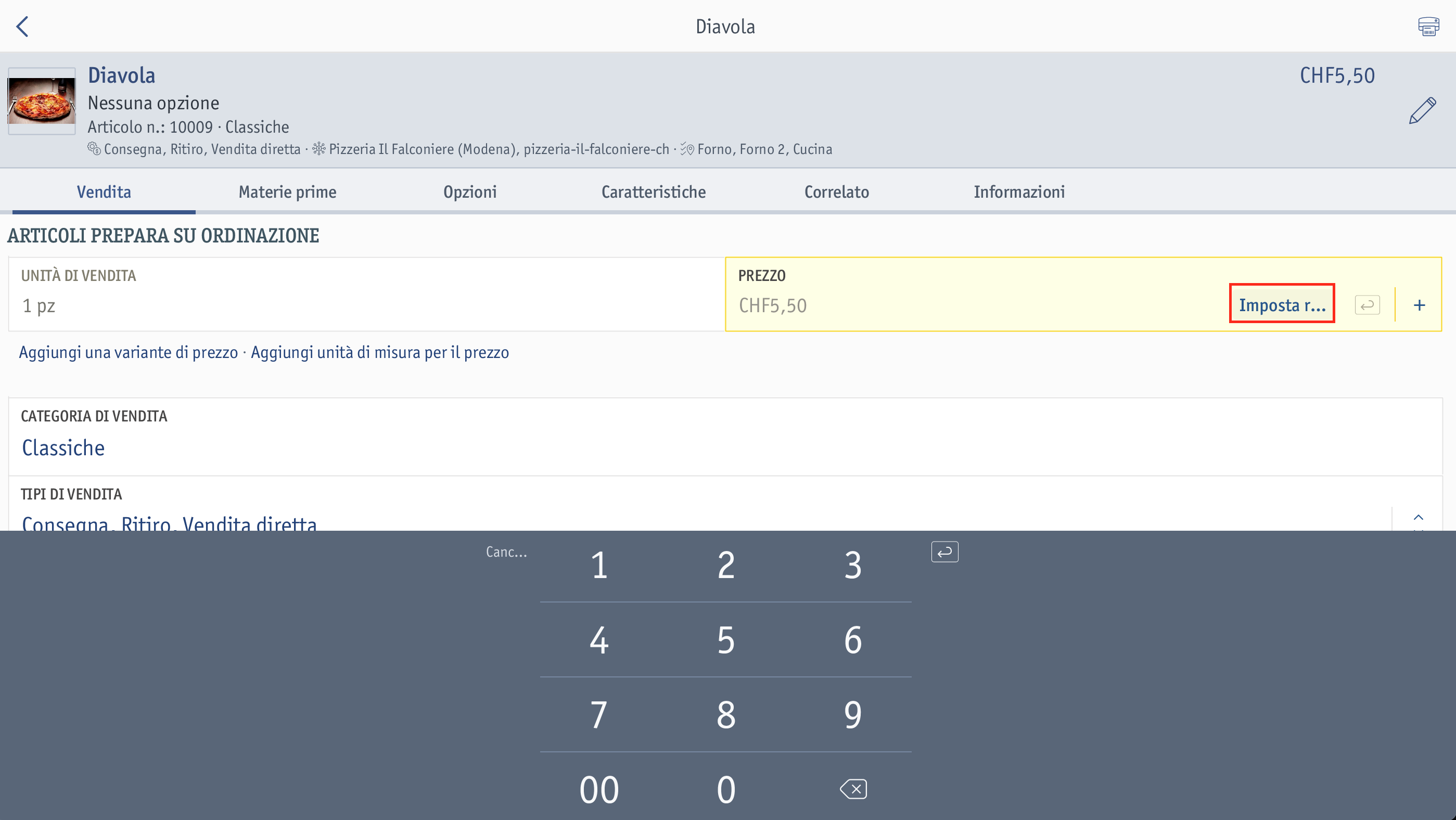1456x820 pixels.
Task: Open the Tipi di vendita Consegna, Ritiro value
Action: [x=169, y=523]
